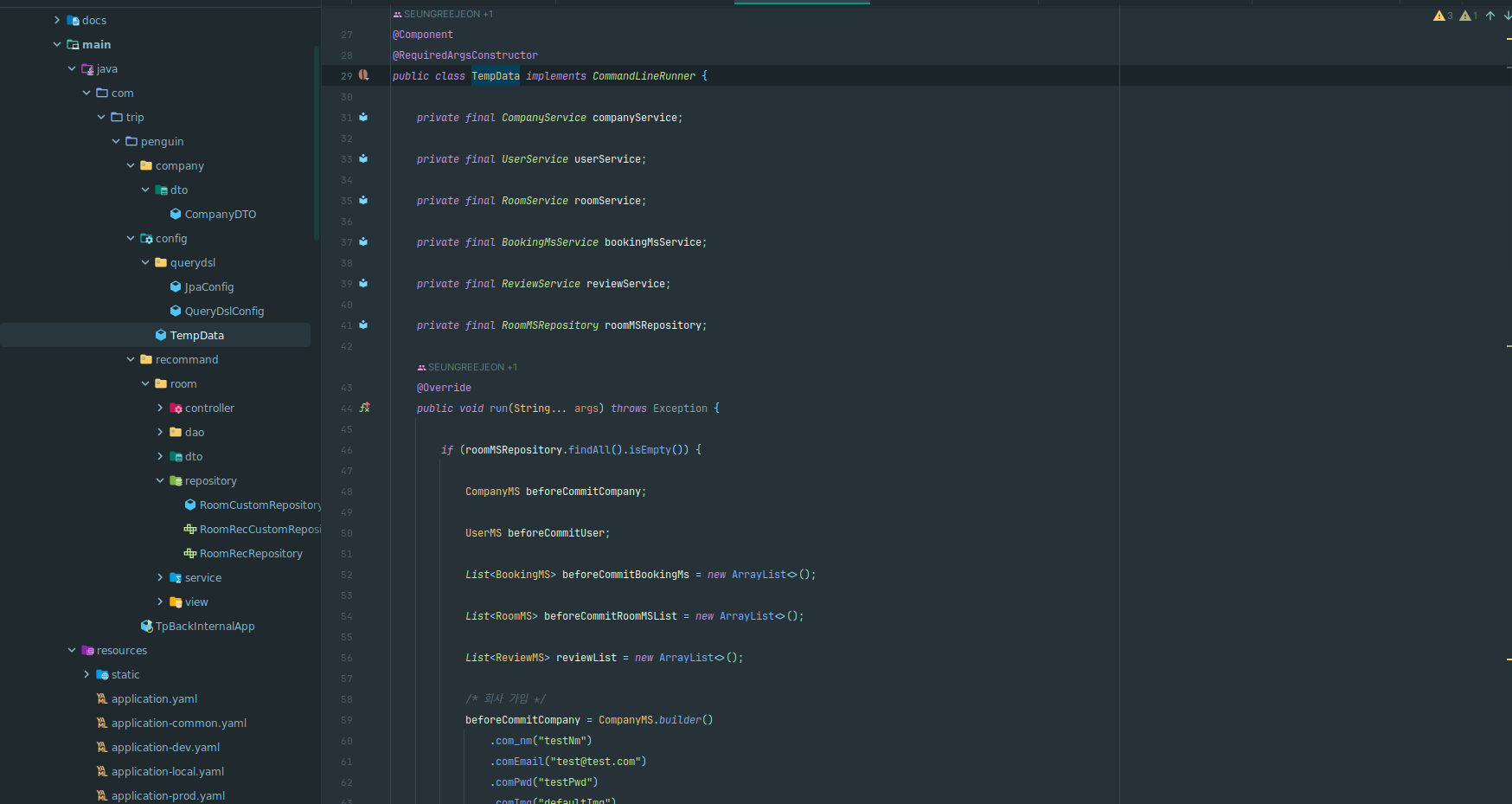Viewport: 1512px width, 804px height.
Task: Click the run method name on line 44
Action: (498, 408)
